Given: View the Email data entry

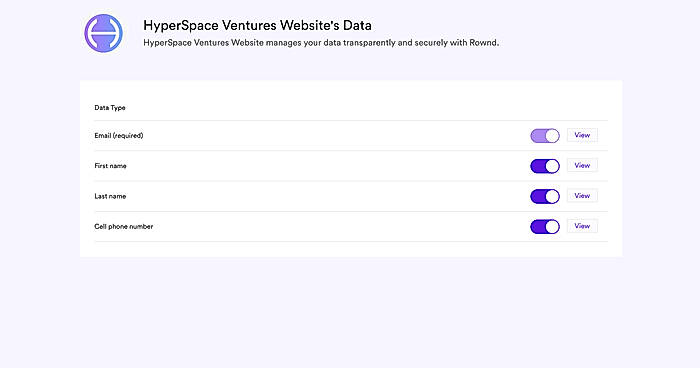Looking at the screenshot, I should coord(582,135).
